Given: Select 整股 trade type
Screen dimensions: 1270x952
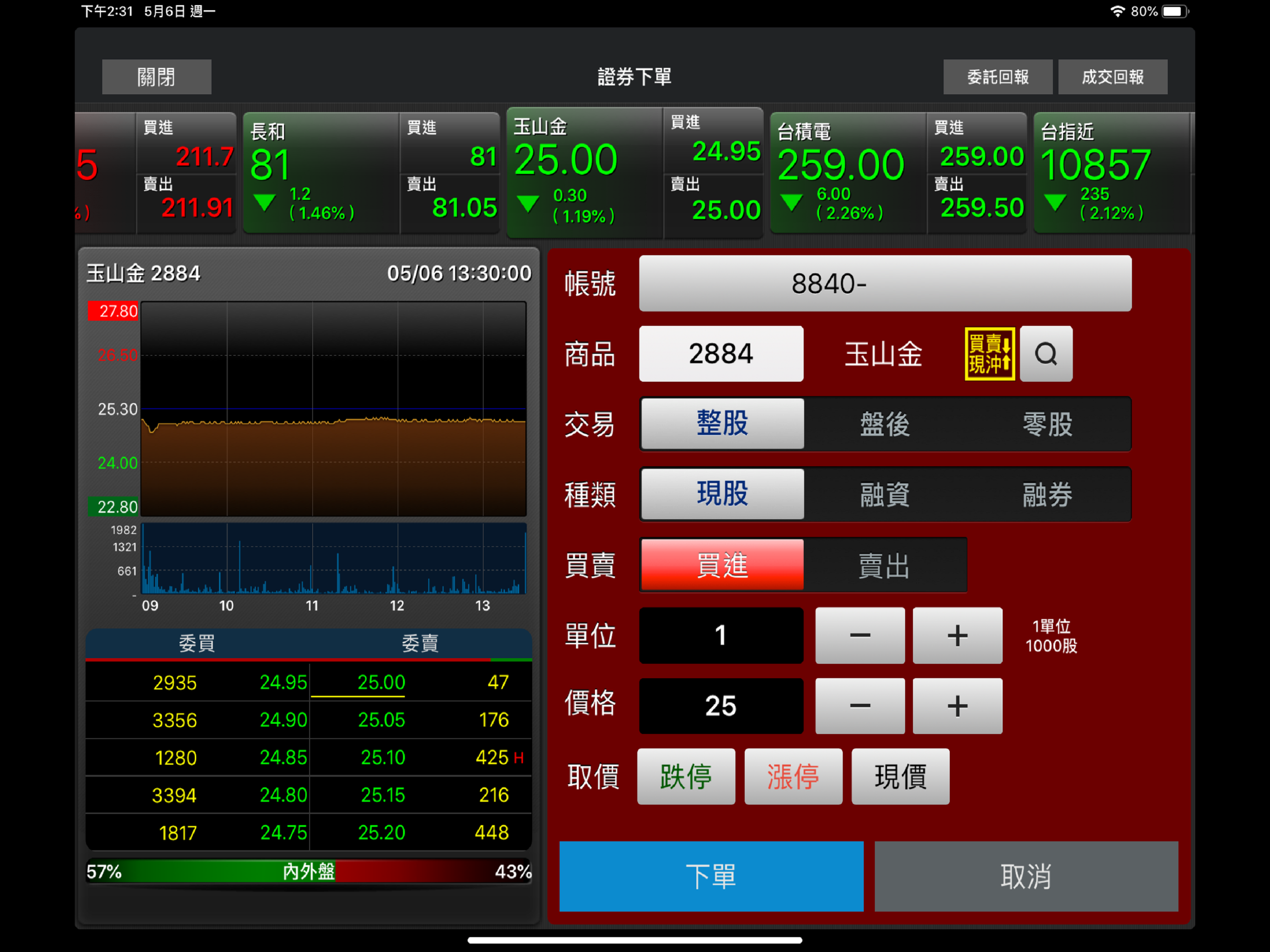Looking at the screenshot, I should (x=722, y=424).
